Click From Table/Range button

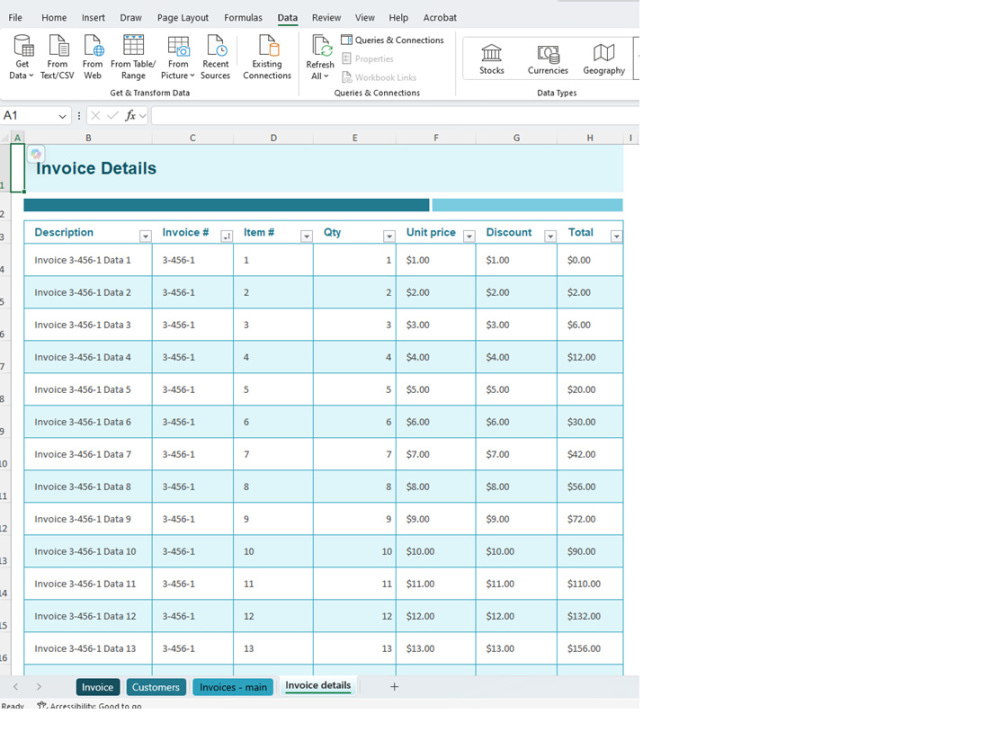[133, 57]
